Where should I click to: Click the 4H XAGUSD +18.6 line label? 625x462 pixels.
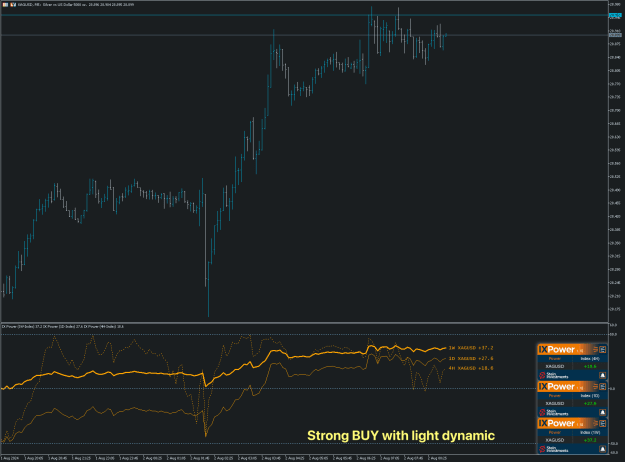click(471, 368)
